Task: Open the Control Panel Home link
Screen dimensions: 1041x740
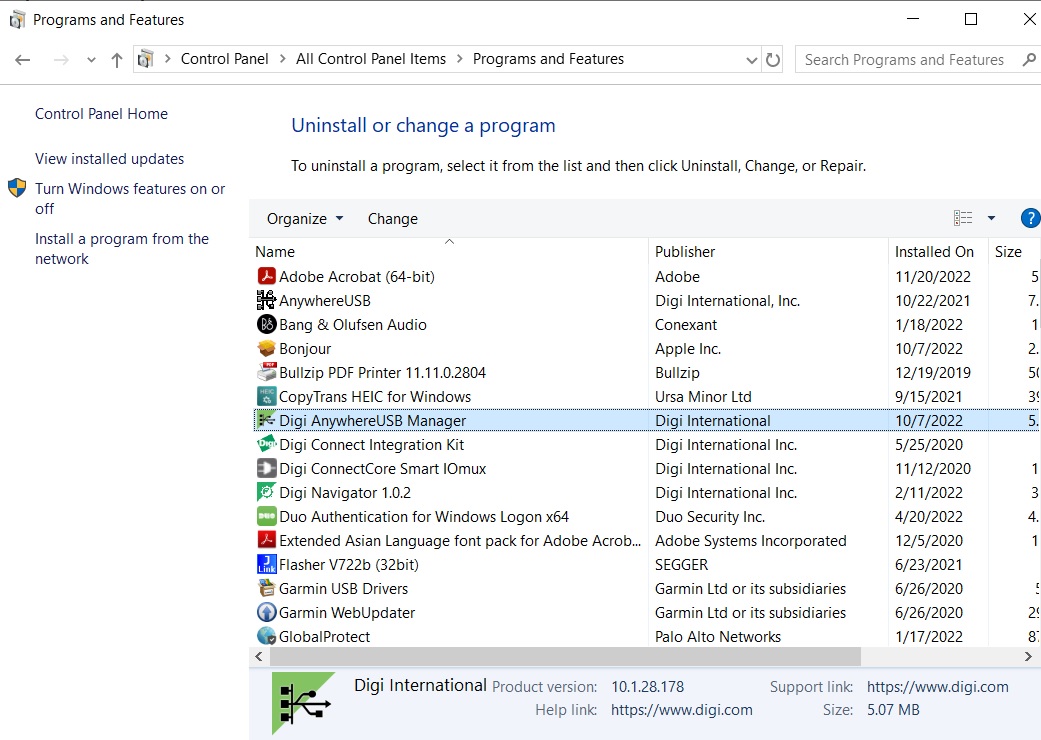Action: 102,113
